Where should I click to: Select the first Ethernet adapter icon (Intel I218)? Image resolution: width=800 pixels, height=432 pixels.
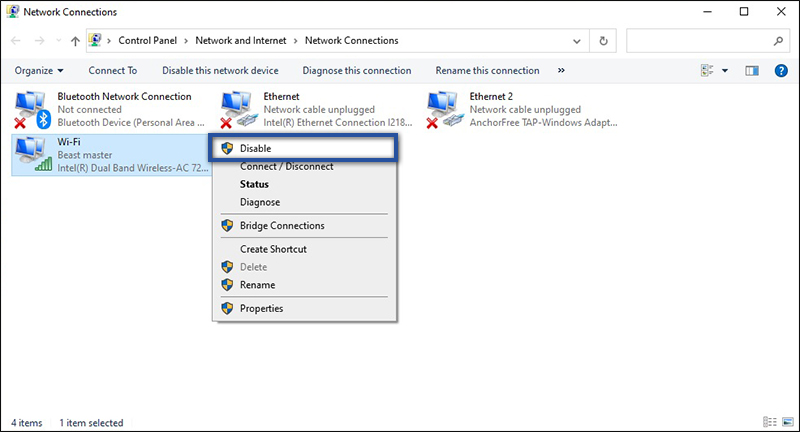(x=239, y=109)
